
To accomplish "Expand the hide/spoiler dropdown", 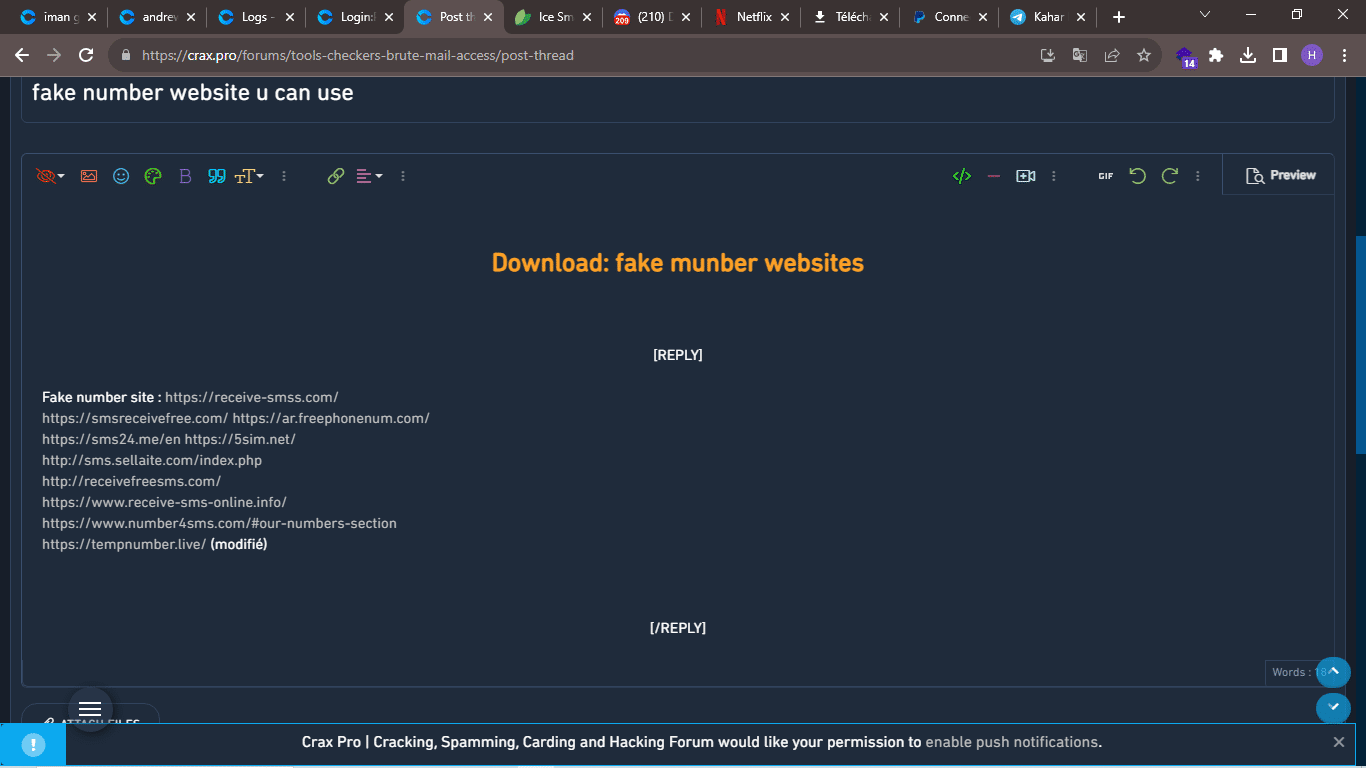I will pyautogui.click(x=50, y=176).
